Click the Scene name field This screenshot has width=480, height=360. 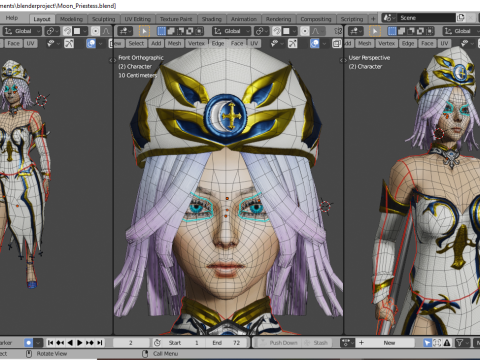427,18
